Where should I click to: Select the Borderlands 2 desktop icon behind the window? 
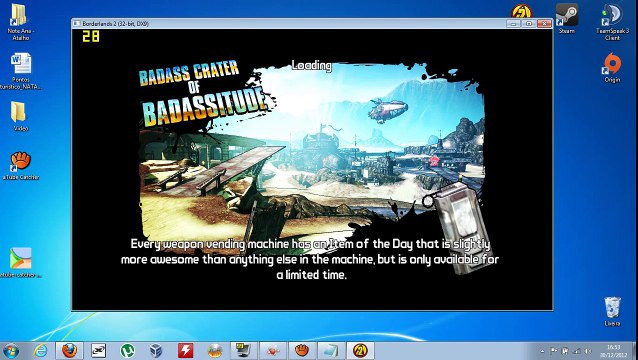pos(522,11)
